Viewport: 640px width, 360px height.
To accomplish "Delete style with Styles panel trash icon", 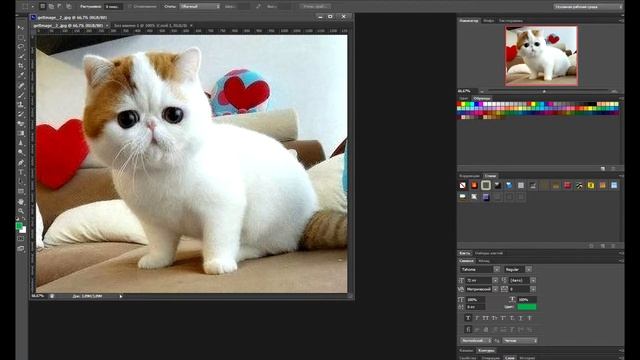I will coord(613,246).
